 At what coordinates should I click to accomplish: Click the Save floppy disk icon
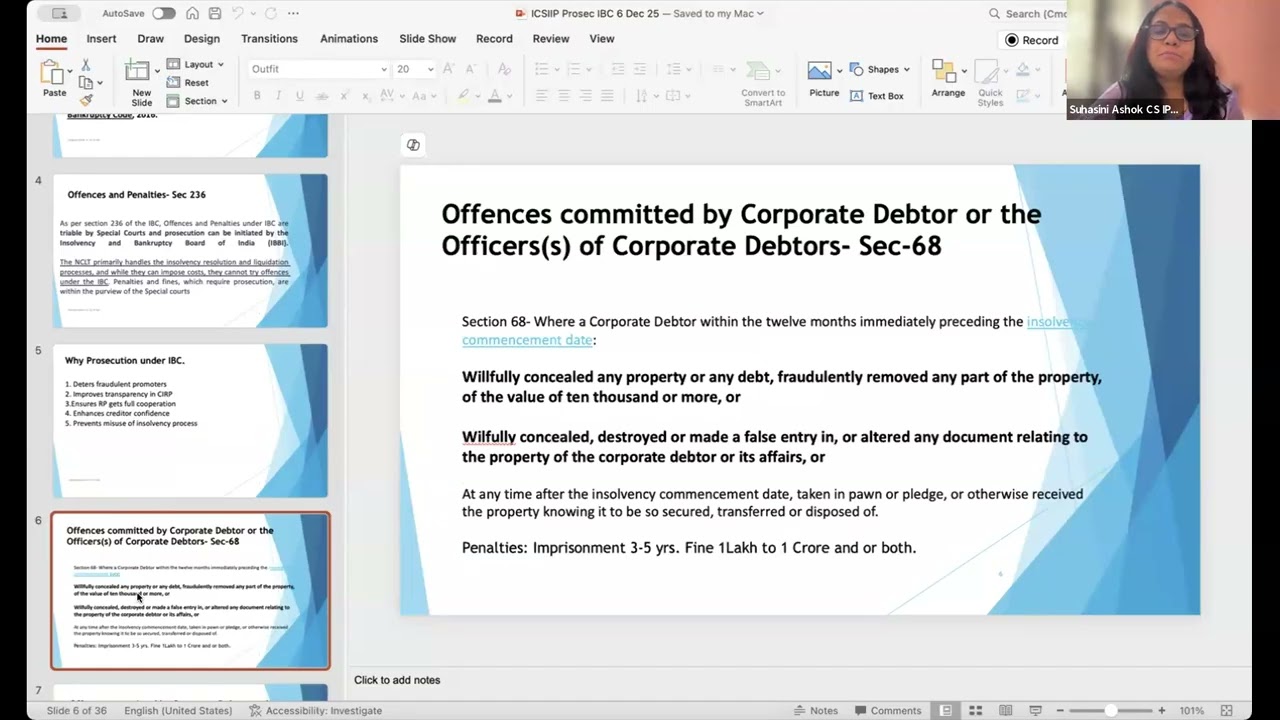coord(214,14)
